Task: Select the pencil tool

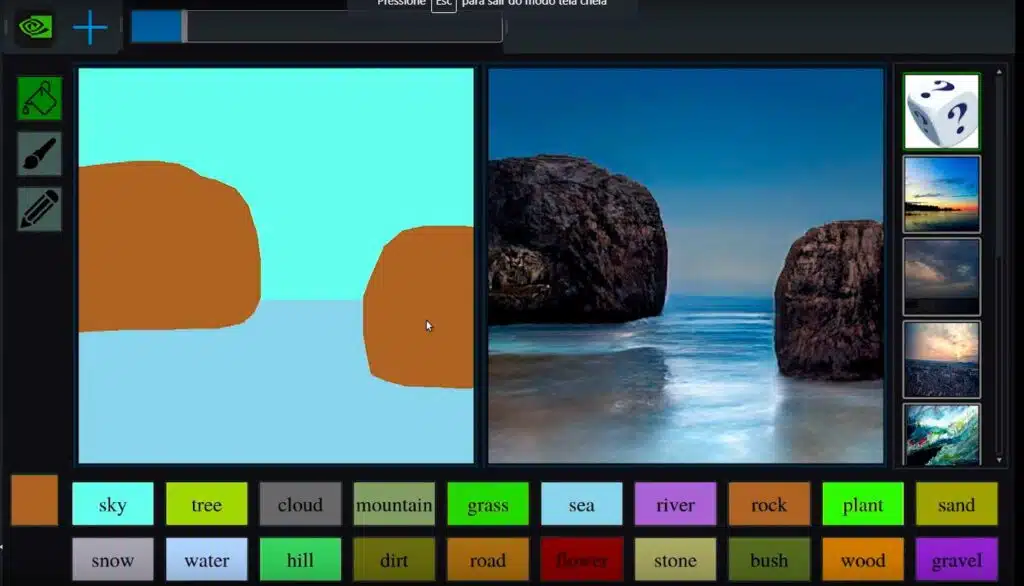Action: [39, 209]
